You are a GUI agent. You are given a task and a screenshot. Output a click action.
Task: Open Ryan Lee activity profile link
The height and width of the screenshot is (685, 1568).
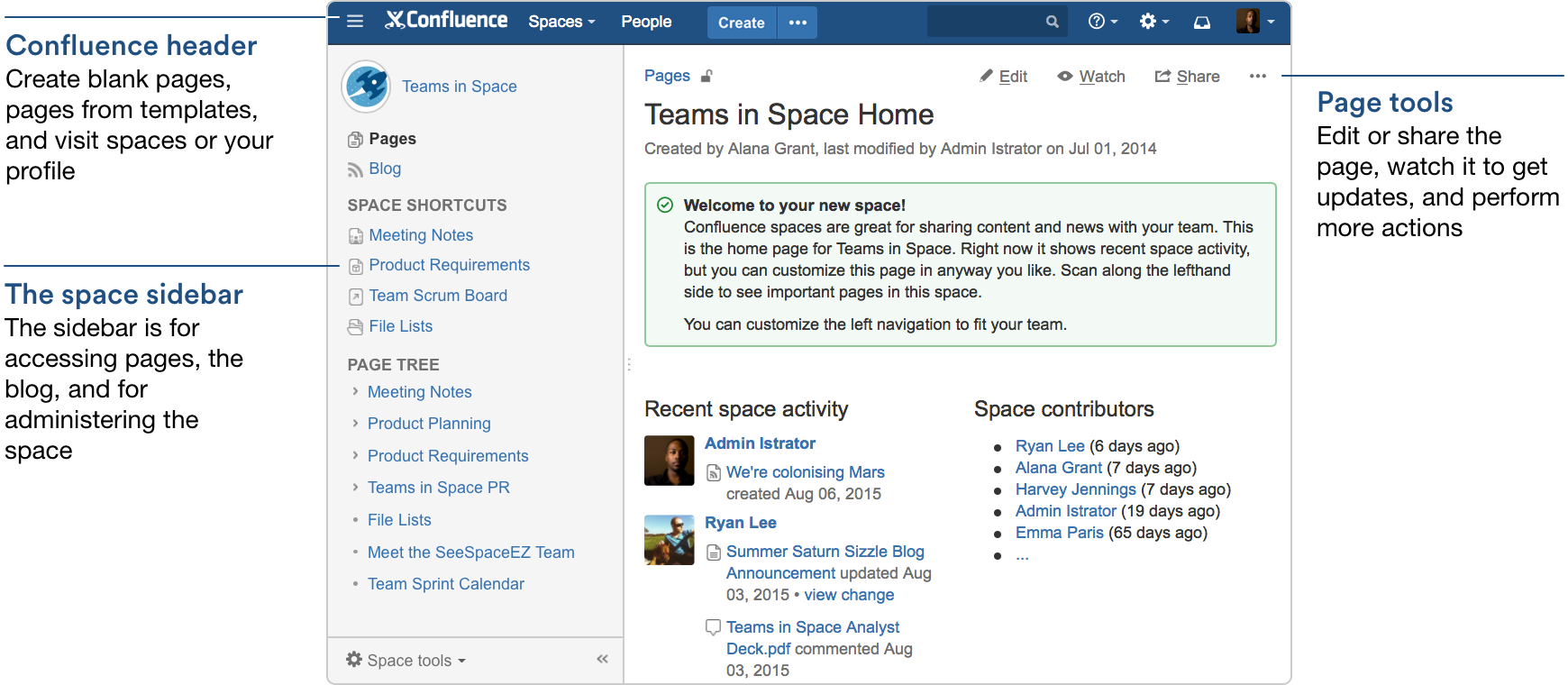pos(740,523)
